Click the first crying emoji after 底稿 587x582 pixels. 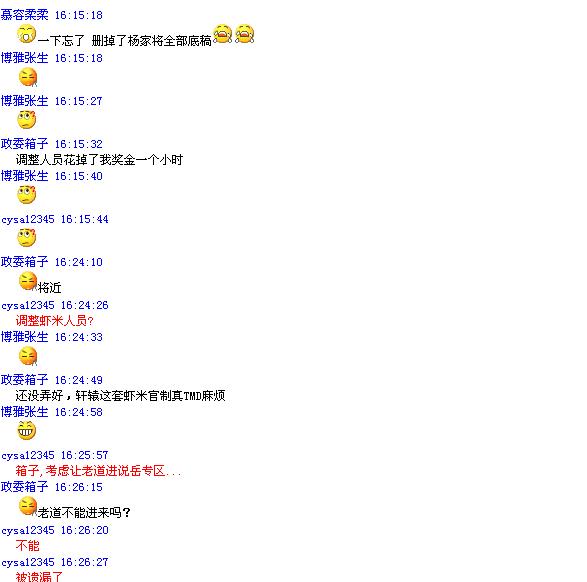[x=223, y=34]
